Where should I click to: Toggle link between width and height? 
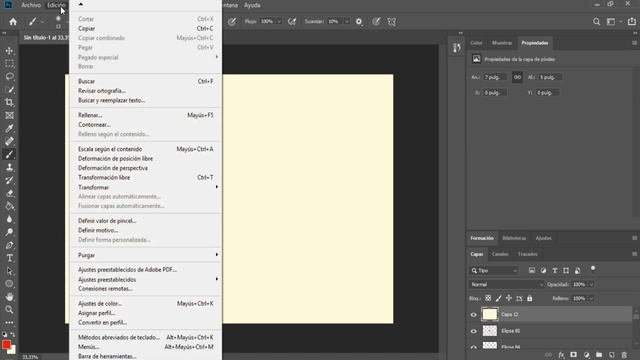[x=517, y=77]
